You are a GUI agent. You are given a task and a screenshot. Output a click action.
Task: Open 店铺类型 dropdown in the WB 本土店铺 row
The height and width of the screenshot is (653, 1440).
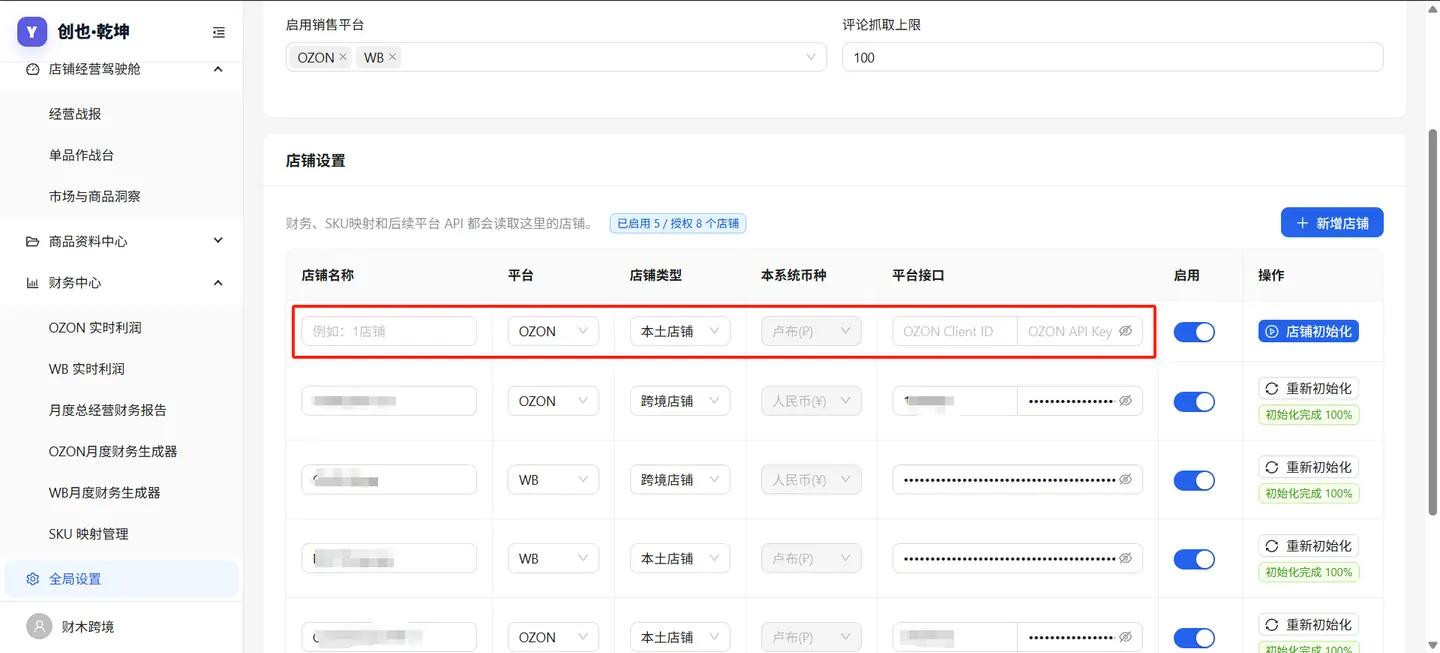[x=680, y=558]
